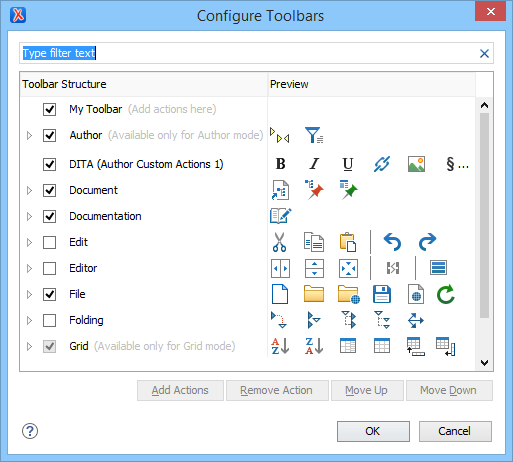Screen dimensions: 513x462
Task: Click the Underline icon in DITA preview
Action: click(x=348, y=164)
